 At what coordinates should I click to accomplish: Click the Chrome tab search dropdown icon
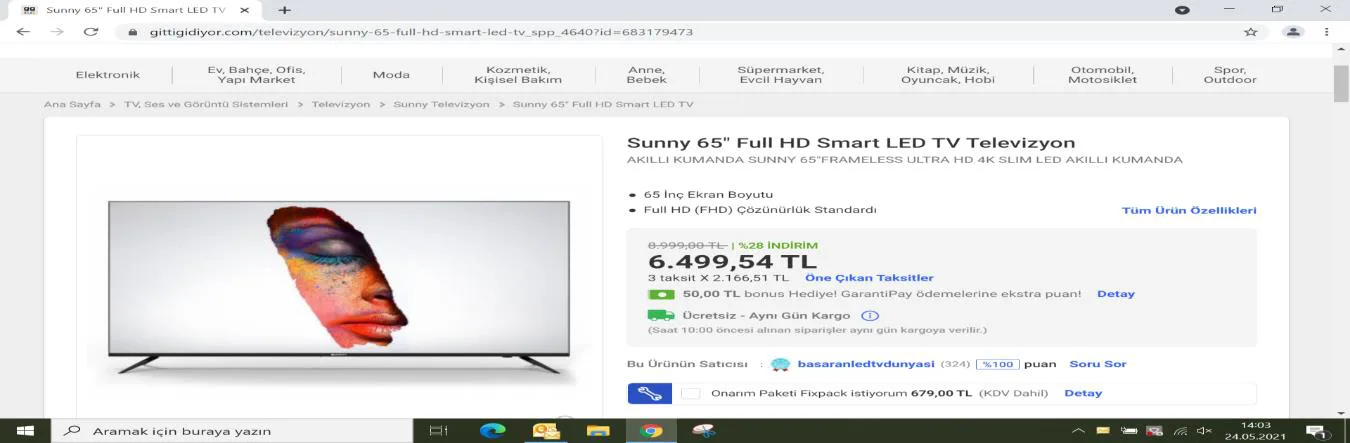pos(1182,9)
